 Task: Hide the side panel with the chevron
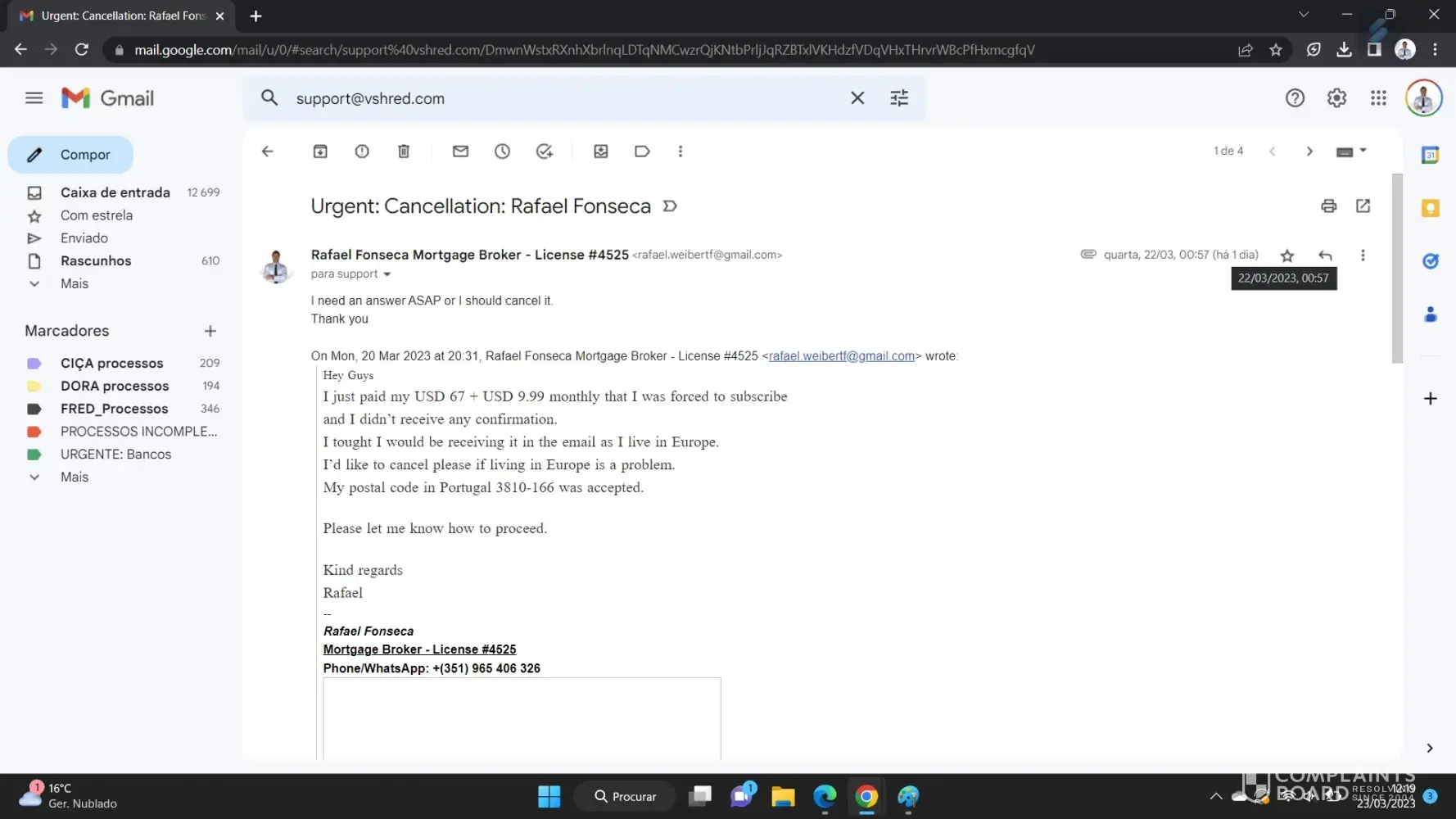pos(1430,748)
